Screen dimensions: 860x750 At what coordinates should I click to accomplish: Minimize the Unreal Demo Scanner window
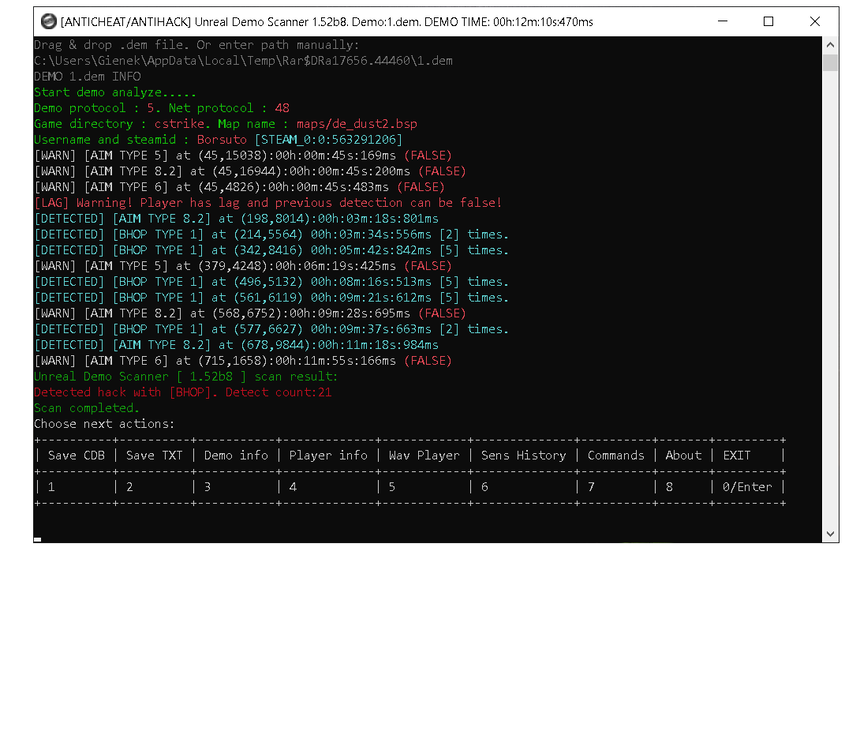722,21
